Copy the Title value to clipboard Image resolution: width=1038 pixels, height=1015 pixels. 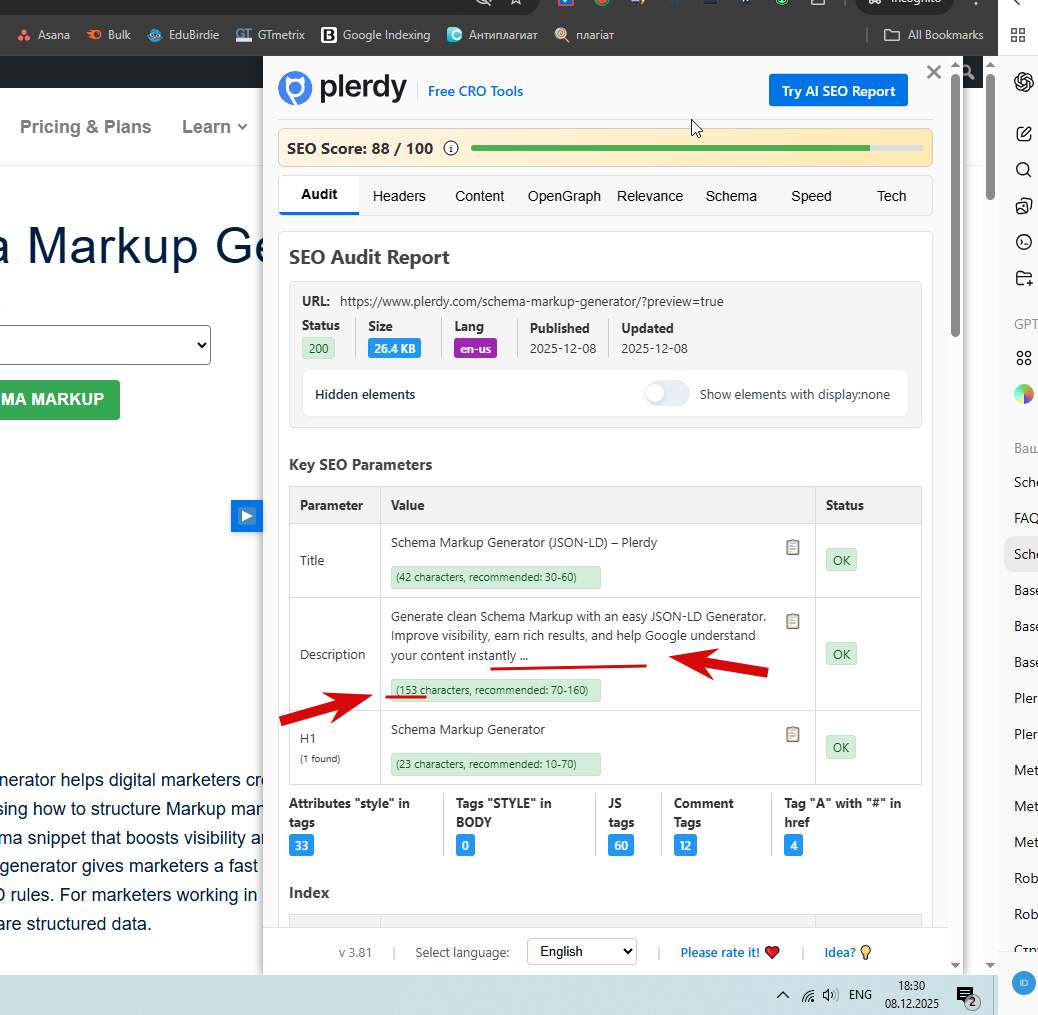pyautogui.click(x=792, y=547)
